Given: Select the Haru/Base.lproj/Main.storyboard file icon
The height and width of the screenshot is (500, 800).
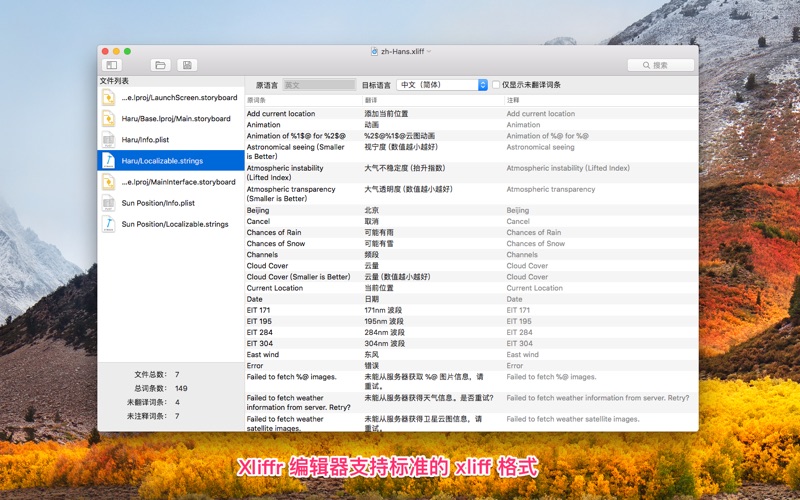Looking at the screenshot, I should (x=108, y=119).
